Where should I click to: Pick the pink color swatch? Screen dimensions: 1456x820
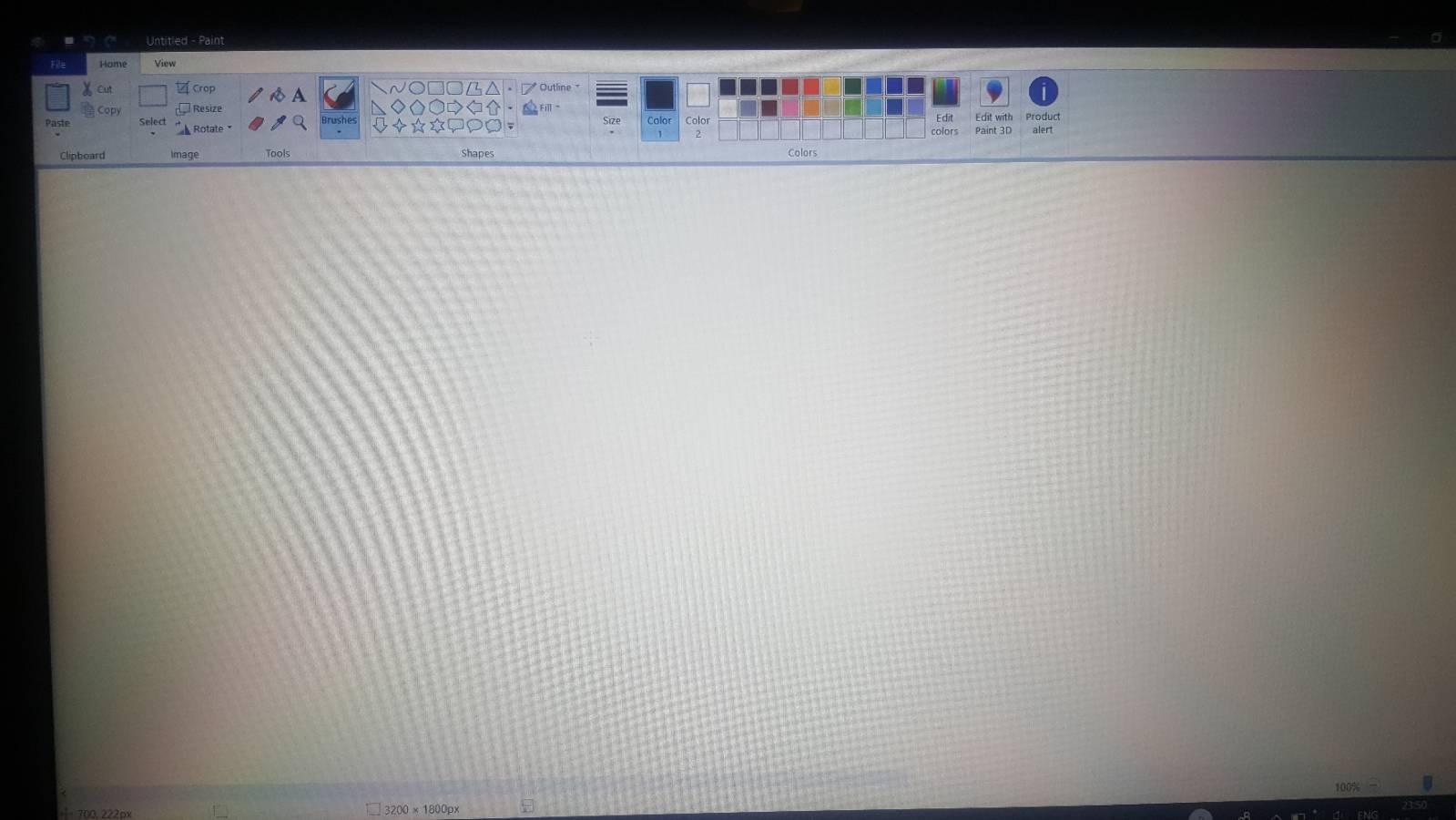point(790,108)
